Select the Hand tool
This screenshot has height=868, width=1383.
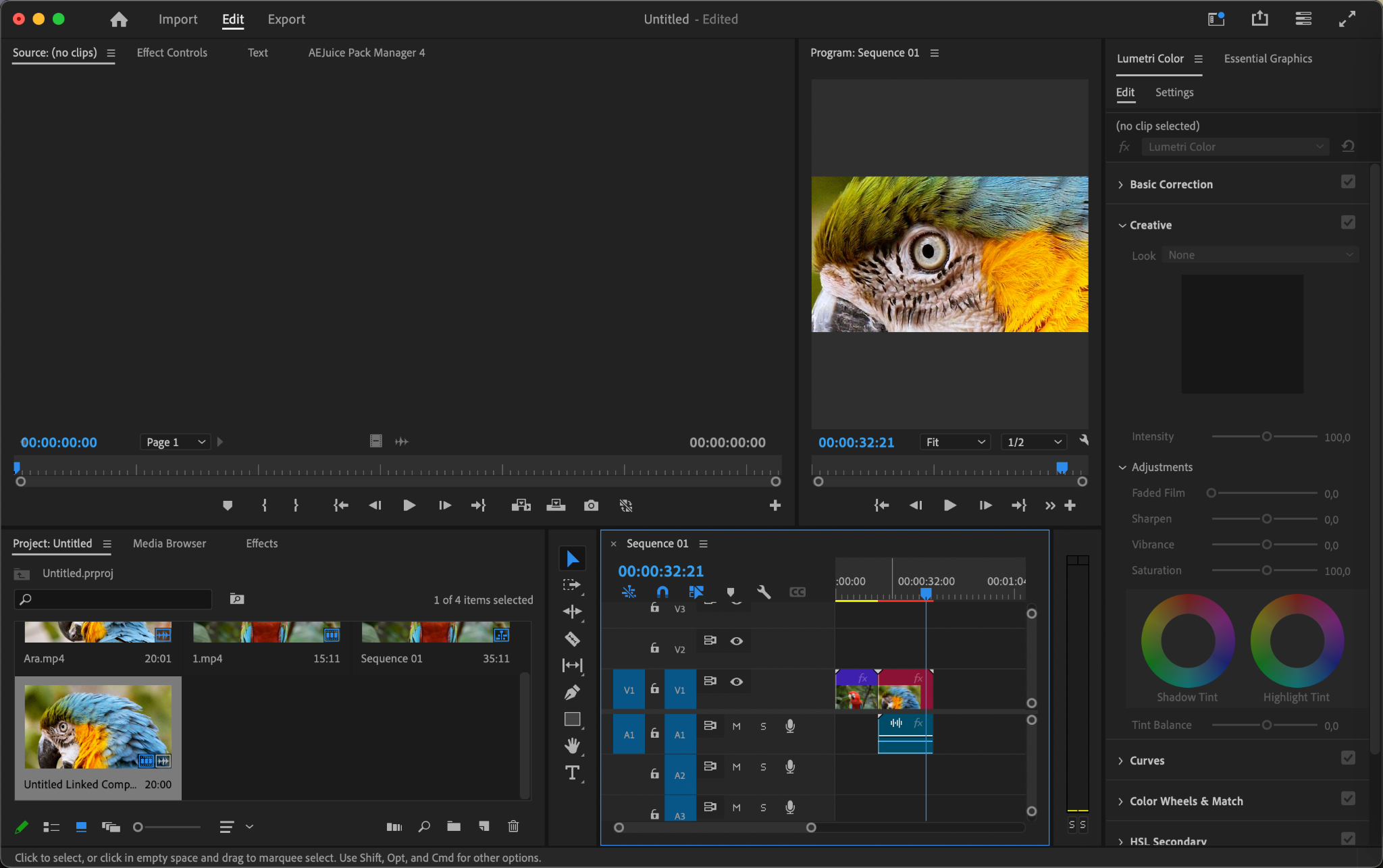coord(572,746)
